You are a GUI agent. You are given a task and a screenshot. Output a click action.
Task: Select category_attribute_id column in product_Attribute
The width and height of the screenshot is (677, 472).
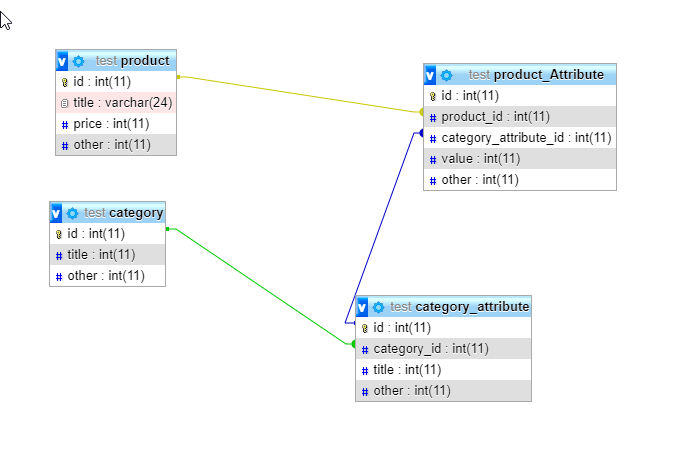tap(526, 138)
